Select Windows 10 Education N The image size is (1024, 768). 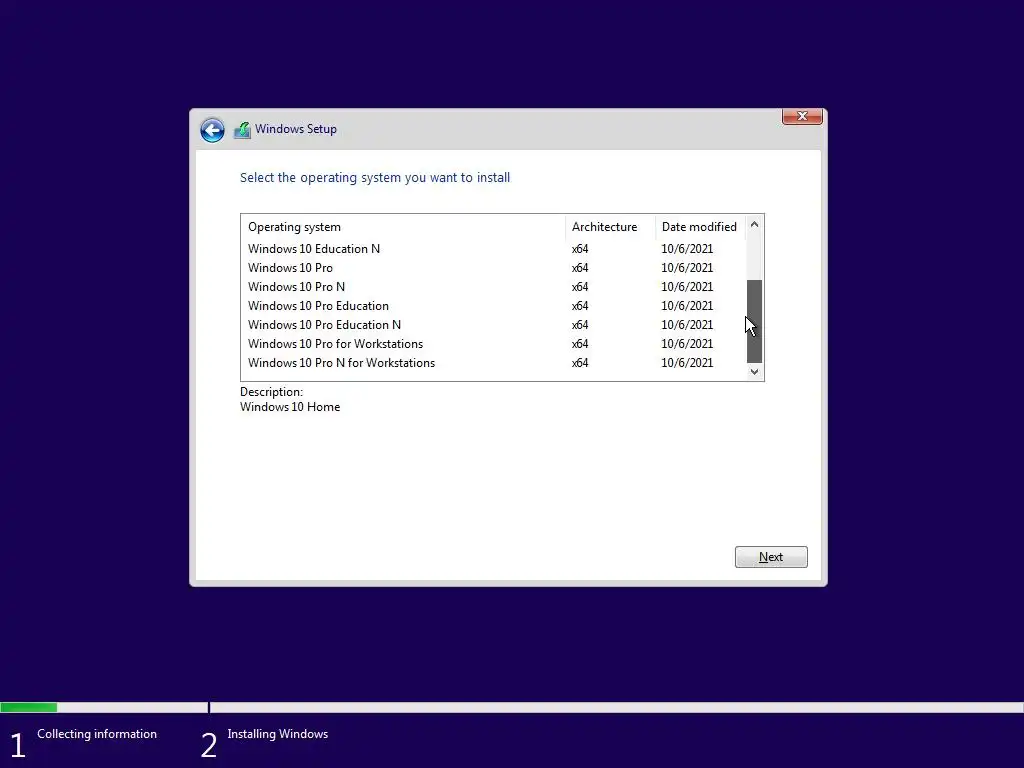tap(493, 249)
